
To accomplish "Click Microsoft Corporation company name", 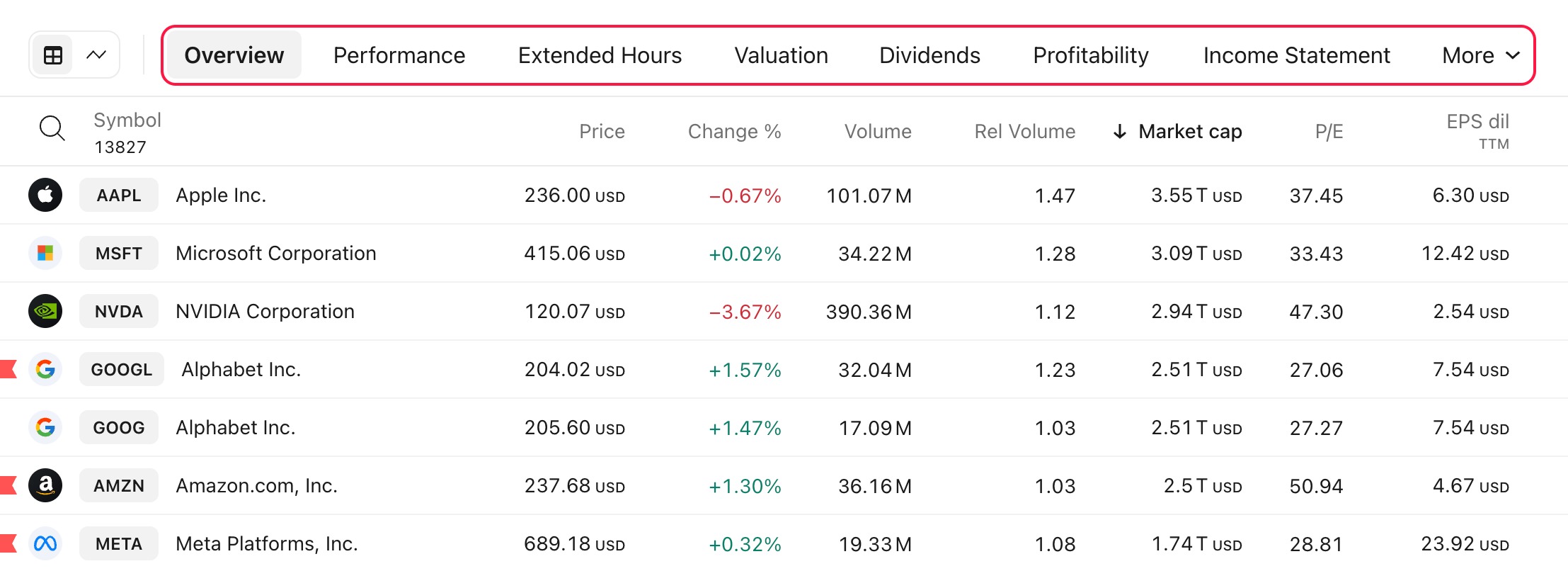I will tap(276, 253).
